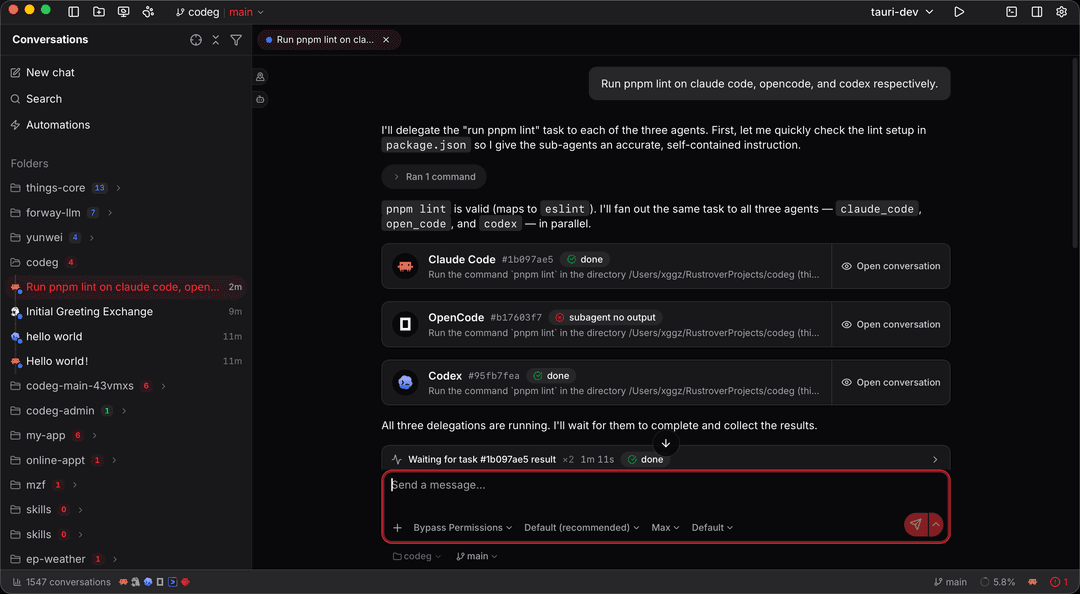The height and width of the screenshot is (594, 1080).
Task: Open conversation for Claude Code task
Action: click(891, 266)
